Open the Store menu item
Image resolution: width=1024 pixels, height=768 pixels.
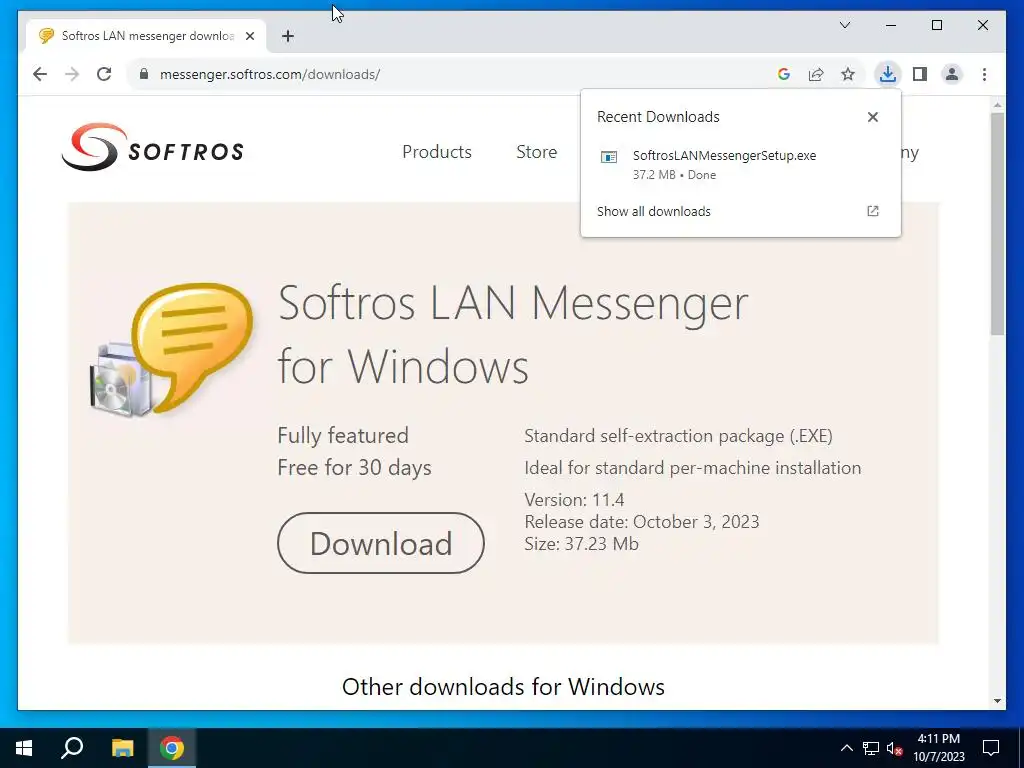click(537, 152)
